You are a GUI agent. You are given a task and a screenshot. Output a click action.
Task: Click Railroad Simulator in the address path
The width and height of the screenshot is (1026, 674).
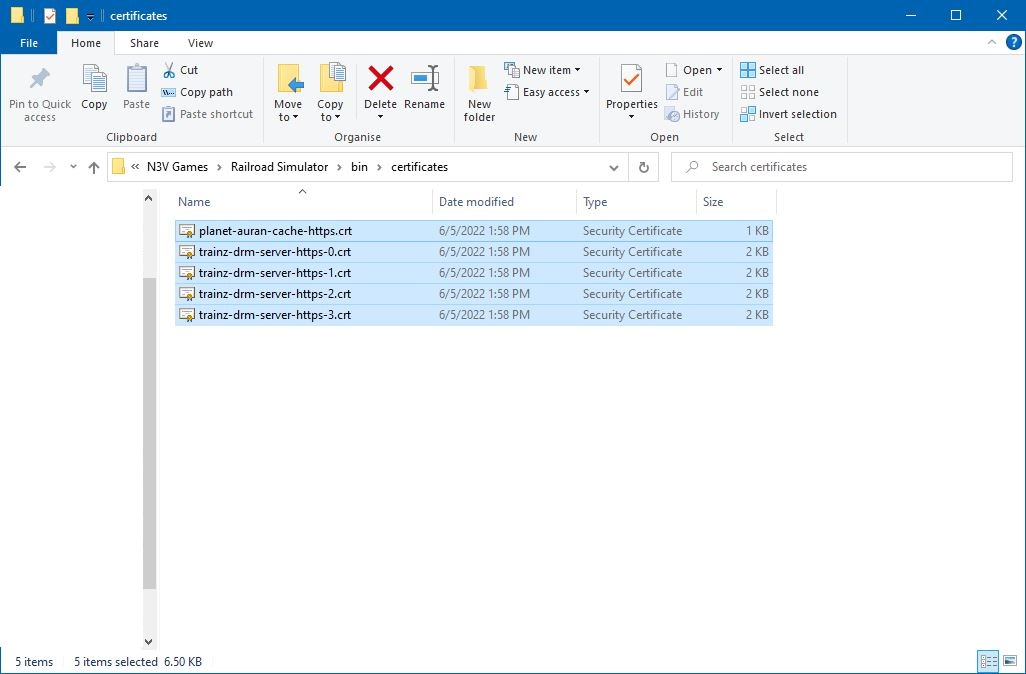click(x=279, y=167)
